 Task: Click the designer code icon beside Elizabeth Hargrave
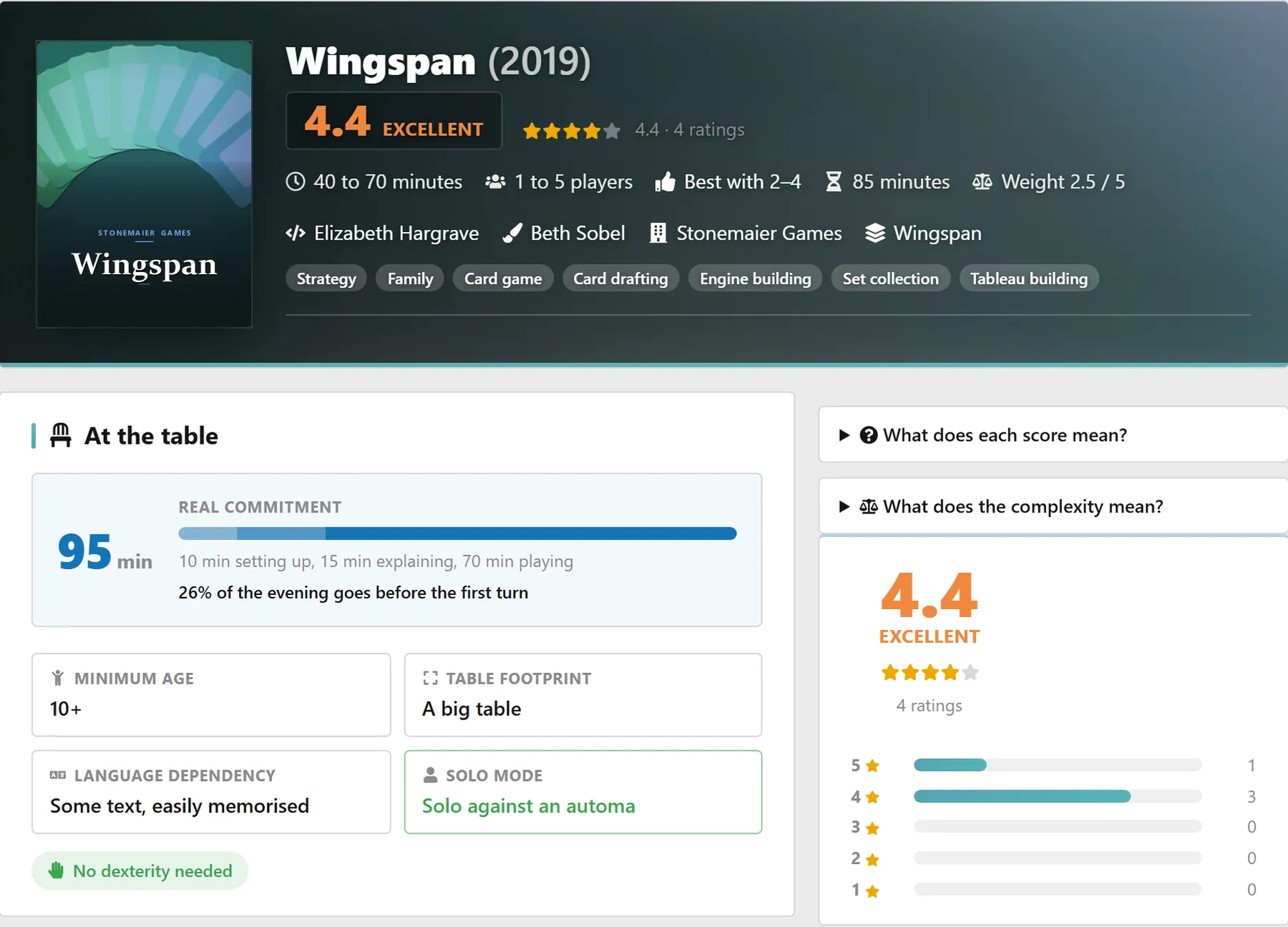click(x=296, y=233)
